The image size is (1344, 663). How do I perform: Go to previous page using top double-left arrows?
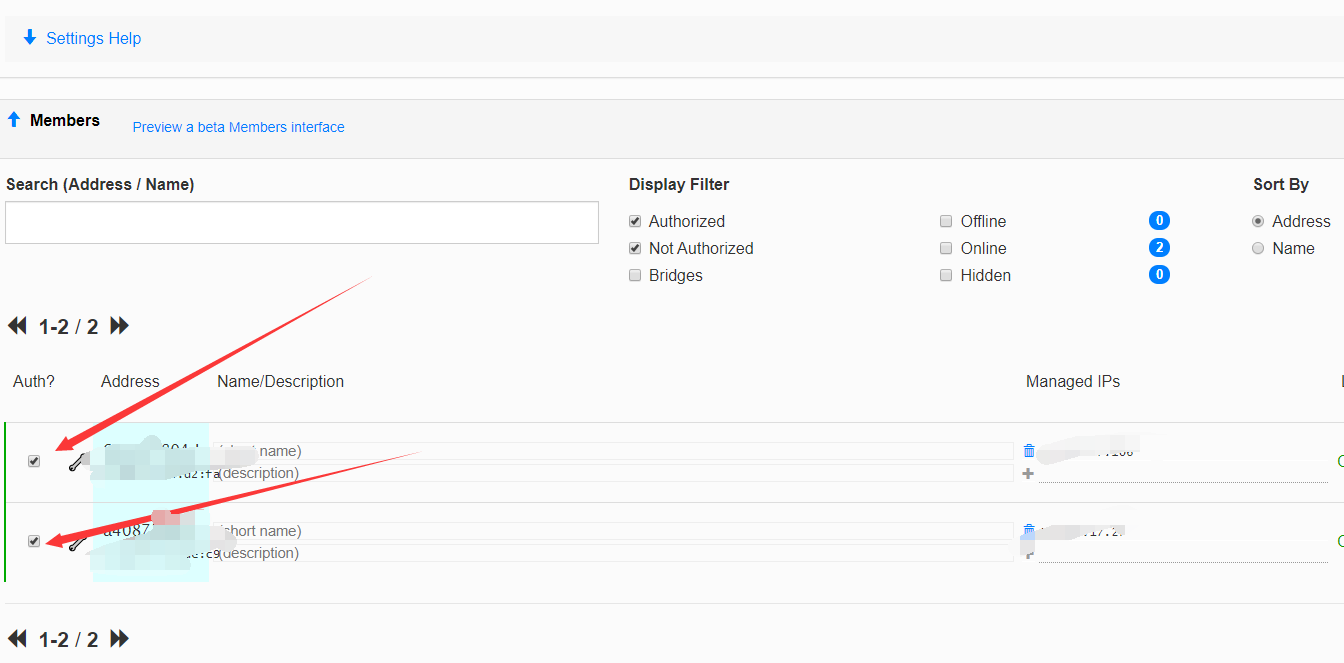[x=17, y=326]
